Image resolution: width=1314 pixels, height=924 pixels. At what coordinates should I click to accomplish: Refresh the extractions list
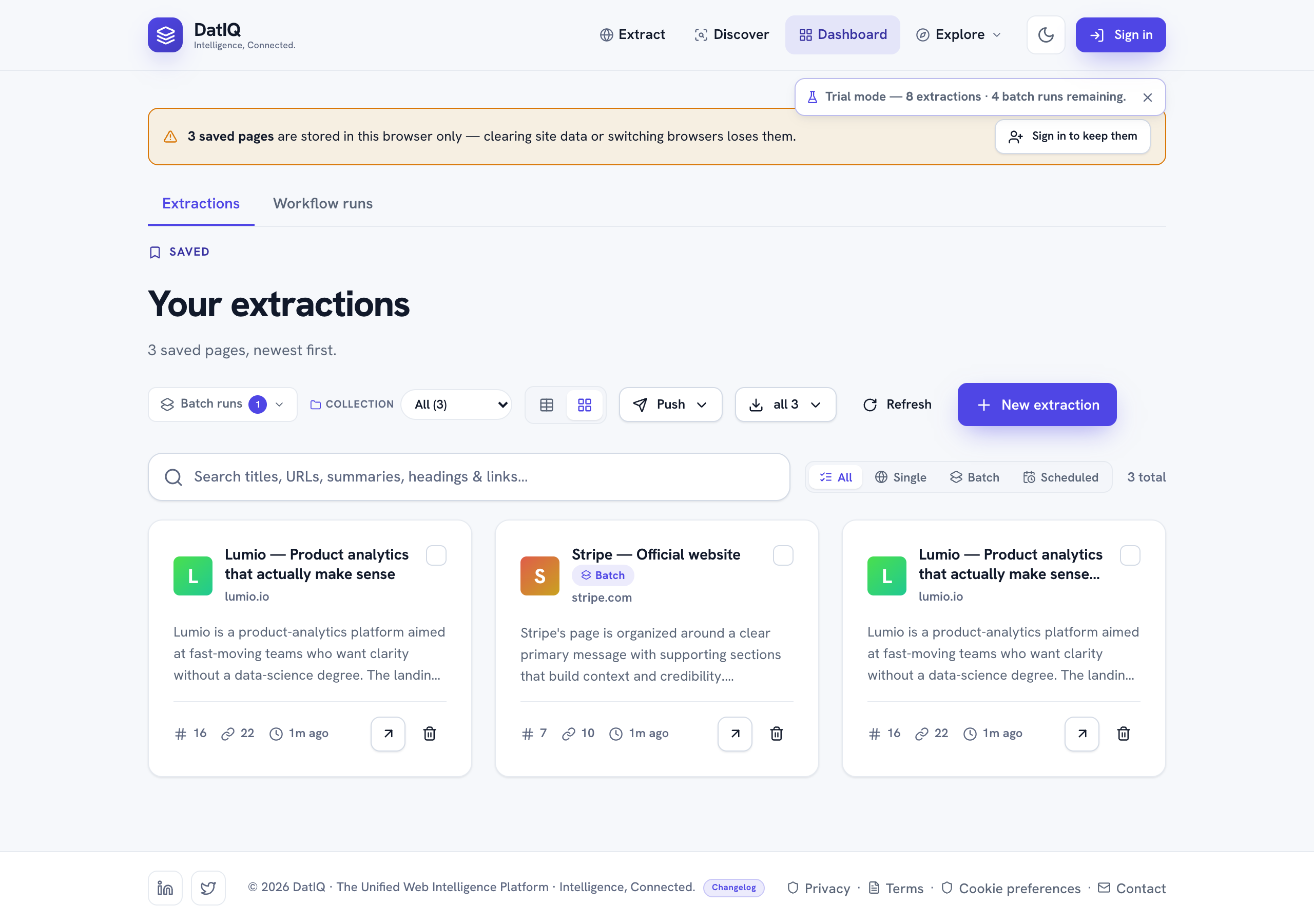tap(897, 405)
